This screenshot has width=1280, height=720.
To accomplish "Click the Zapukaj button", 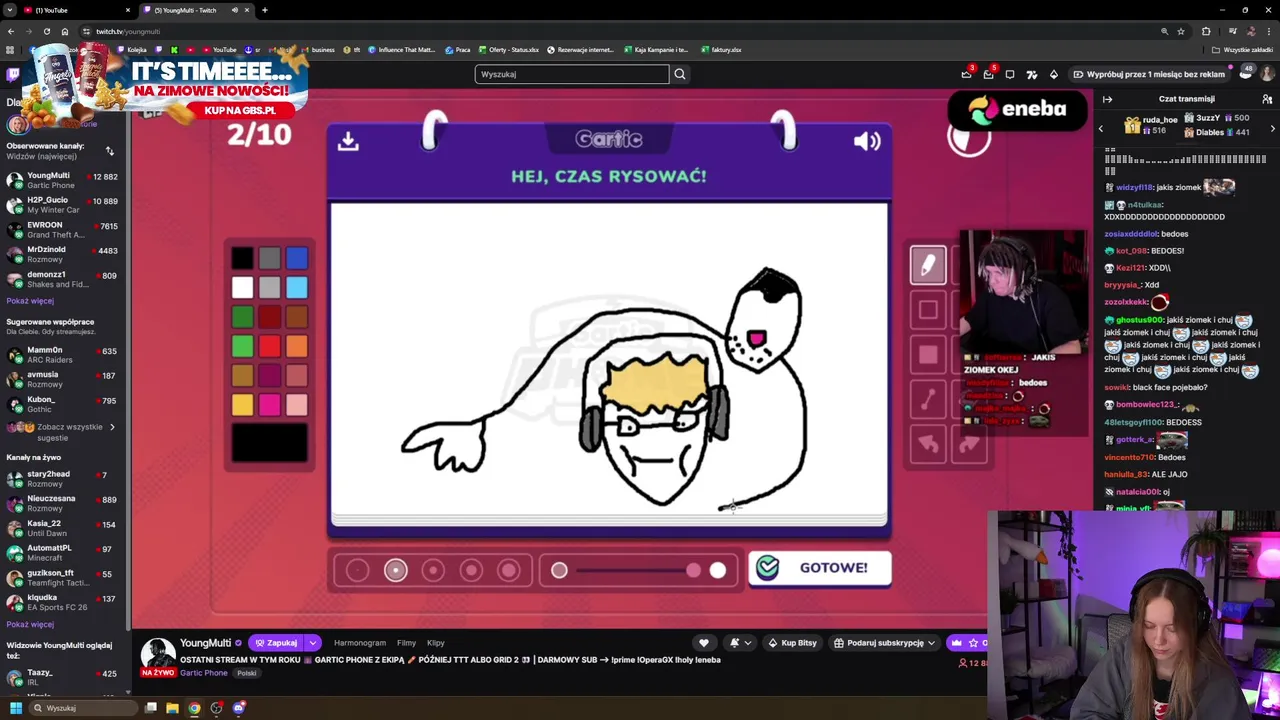I will [x=276, y=643].
